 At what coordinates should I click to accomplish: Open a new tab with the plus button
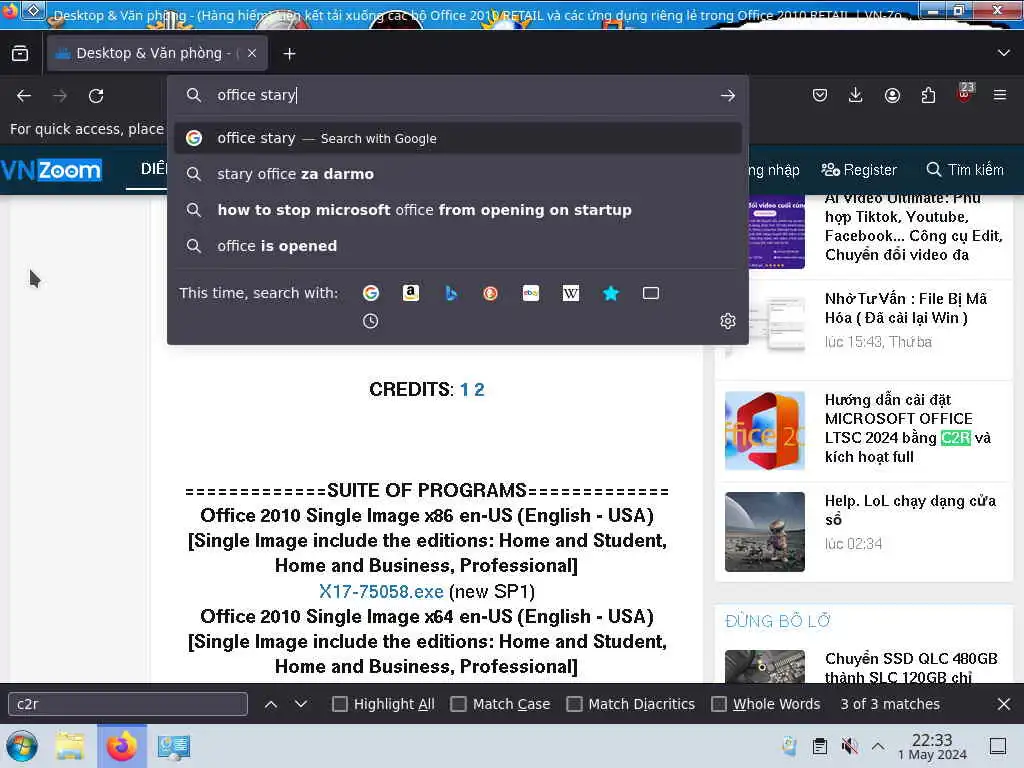(x=289, y=54)
